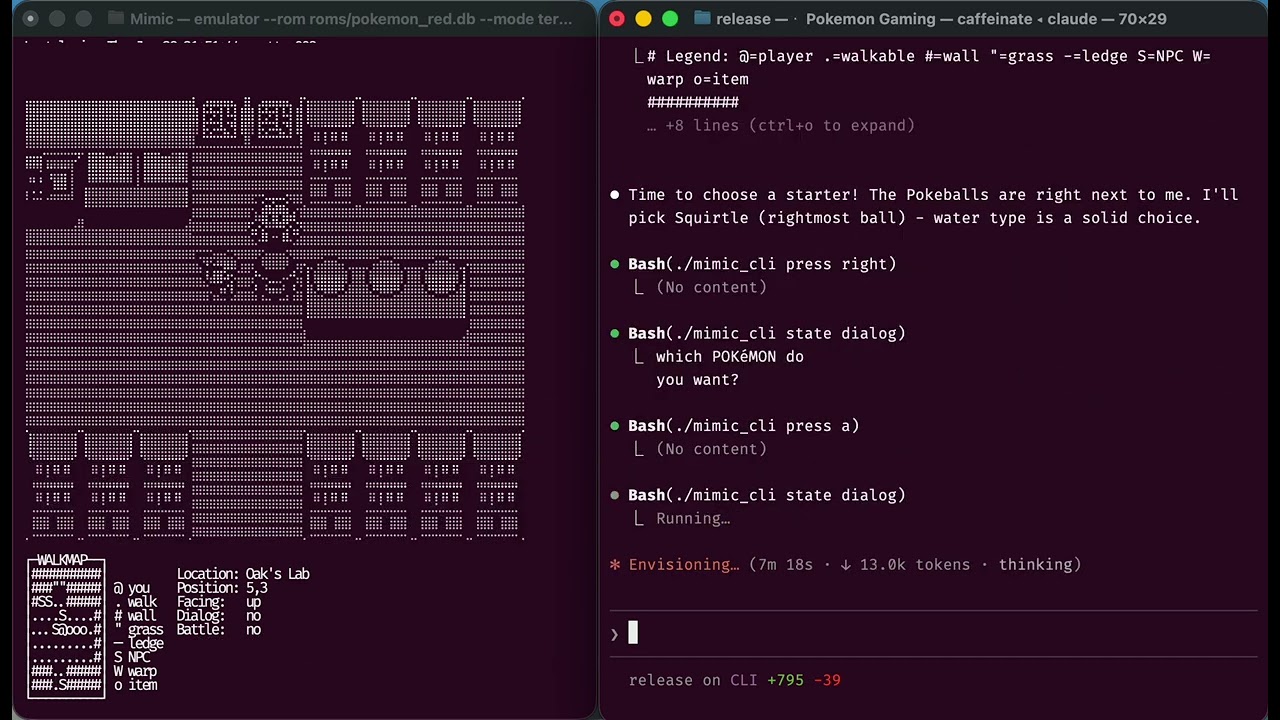1280x720 pixels.
Task: Click the "ledge" legend entry
Action: (138, 644)
